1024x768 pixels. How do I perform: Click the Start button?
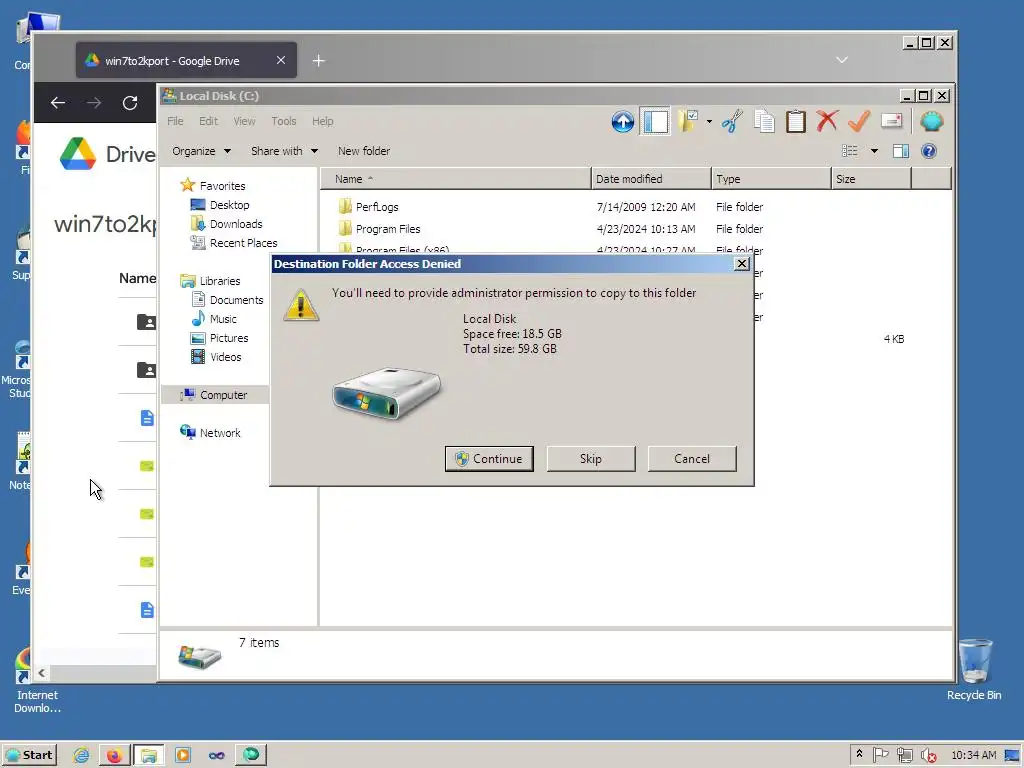click(x=29, y=755)
